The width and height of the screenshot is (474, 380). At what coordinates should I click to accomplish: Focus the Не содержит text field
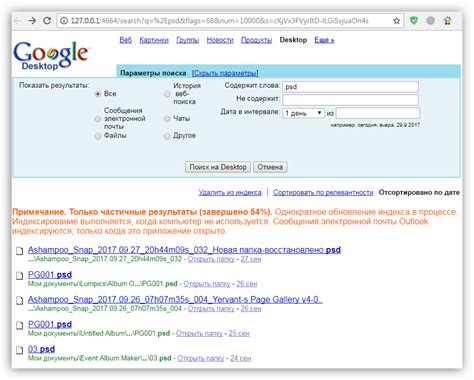tap(350, 100)
